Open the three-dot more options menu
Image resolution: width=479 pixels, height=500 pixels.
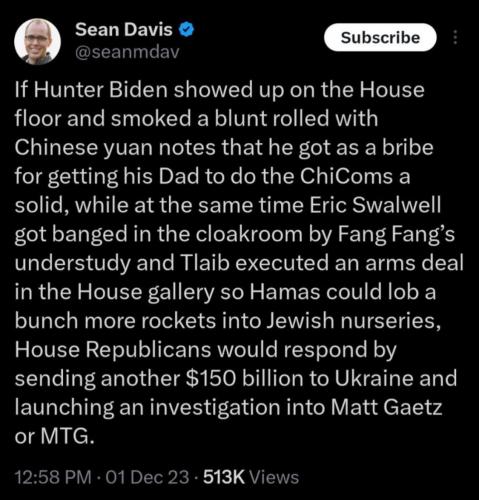(x=456, y=37)
